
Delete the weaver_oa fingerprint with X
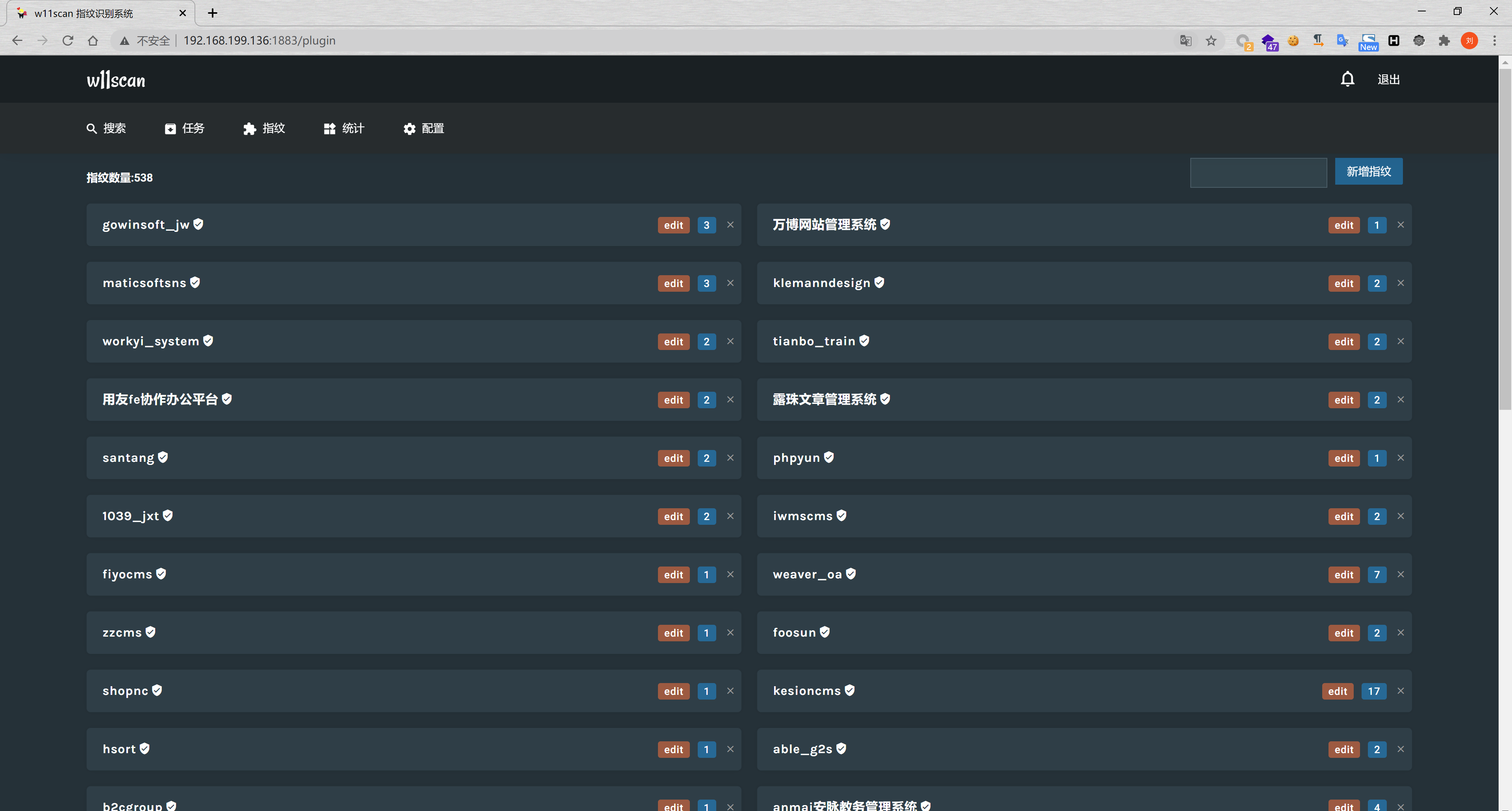[1401, 574]
